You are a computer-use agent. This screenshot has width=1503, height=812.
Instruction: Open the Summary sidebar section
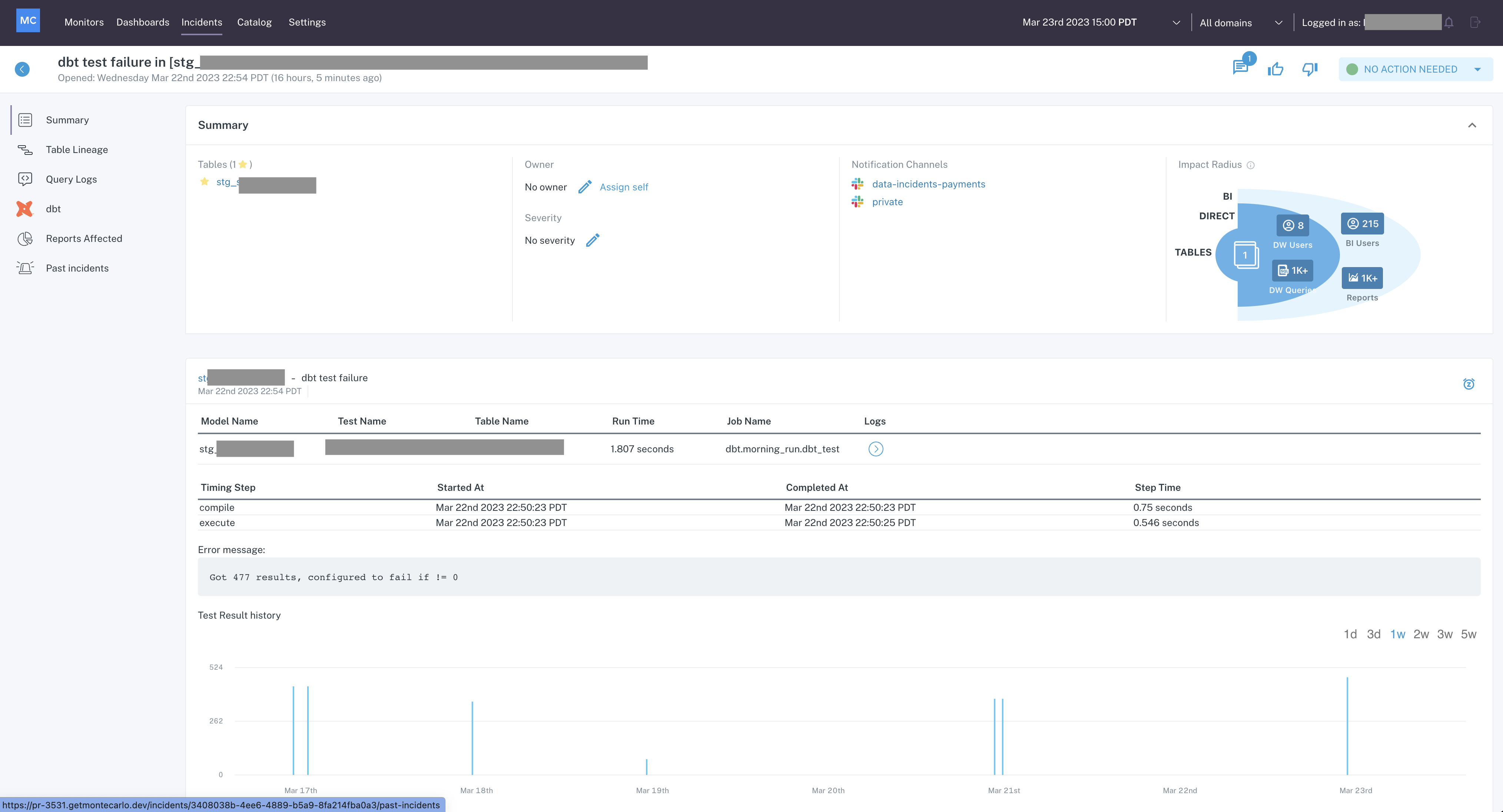click(x=67, y=120)
